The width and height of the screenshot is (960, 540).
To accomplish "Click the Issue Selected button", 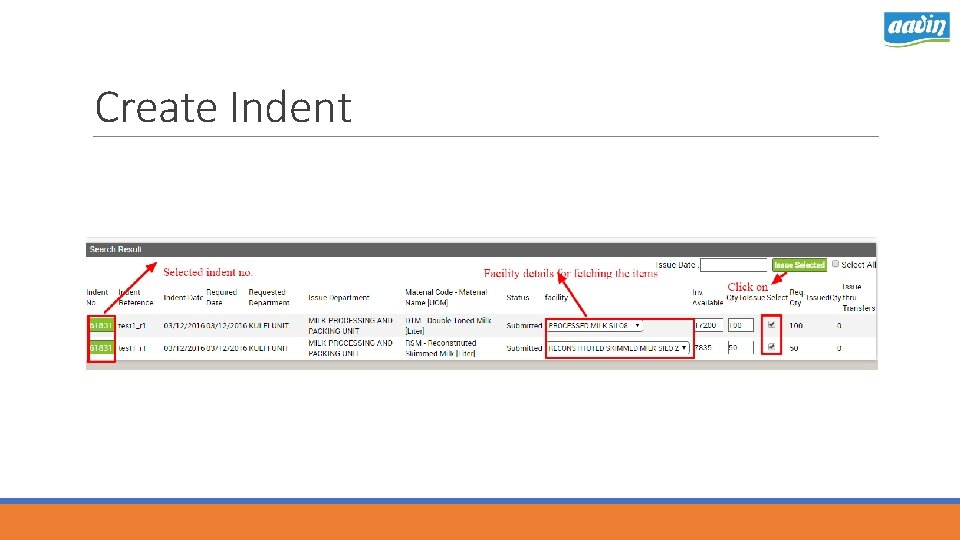I will [x=799, y=264].
